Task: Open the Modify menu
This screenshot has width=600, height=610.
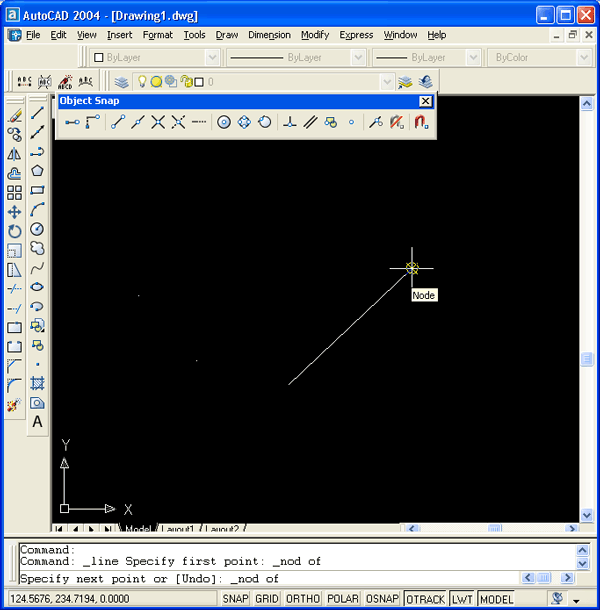Action: [315, 35]
